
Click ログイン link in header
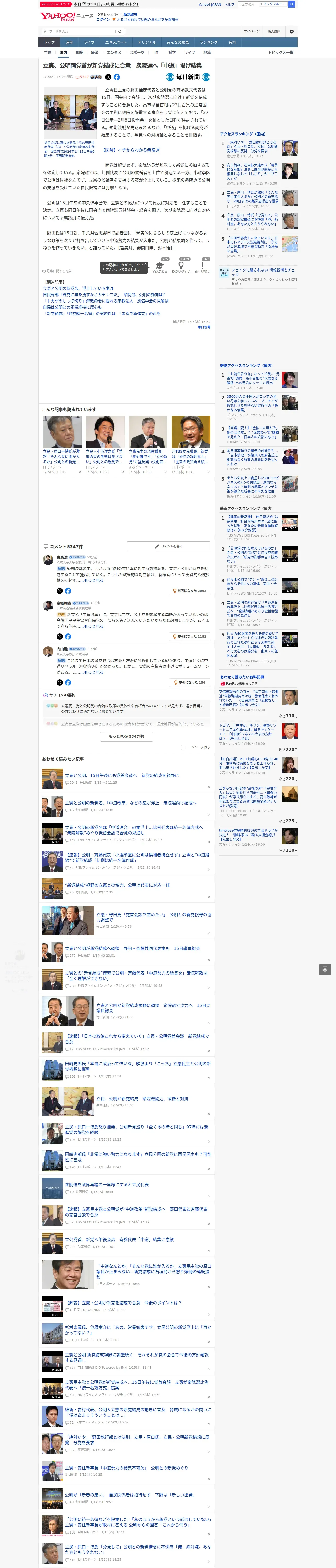click(x=103, y=20)
